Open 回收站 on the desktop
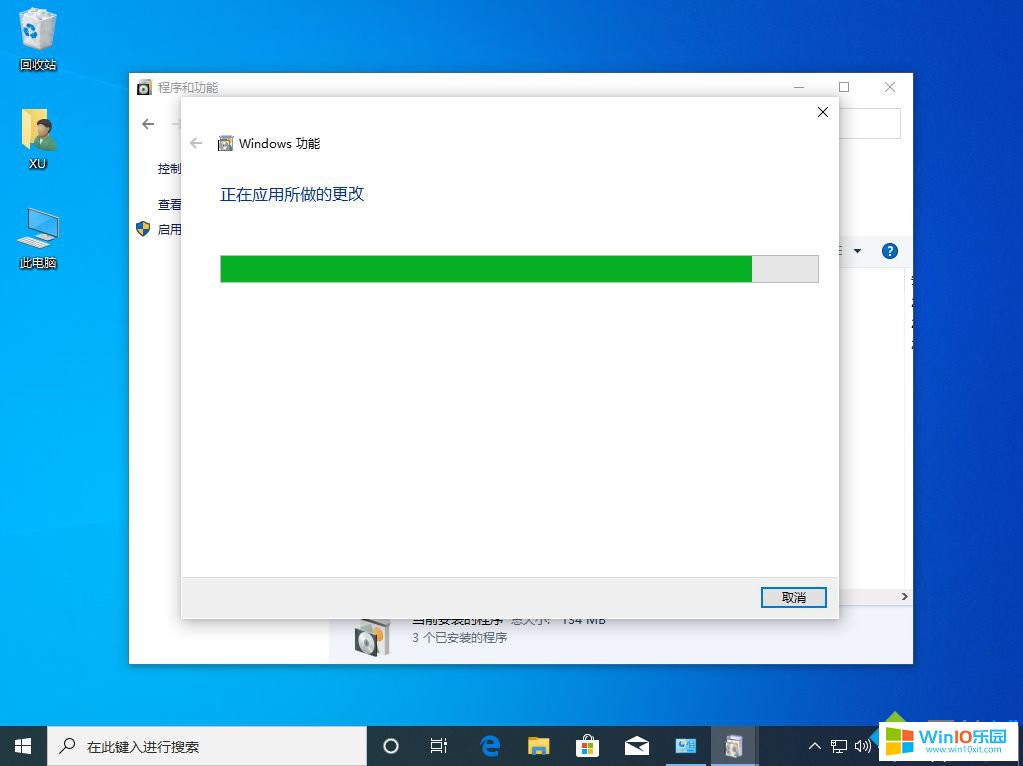1023x766 pixels. point(36,35)
